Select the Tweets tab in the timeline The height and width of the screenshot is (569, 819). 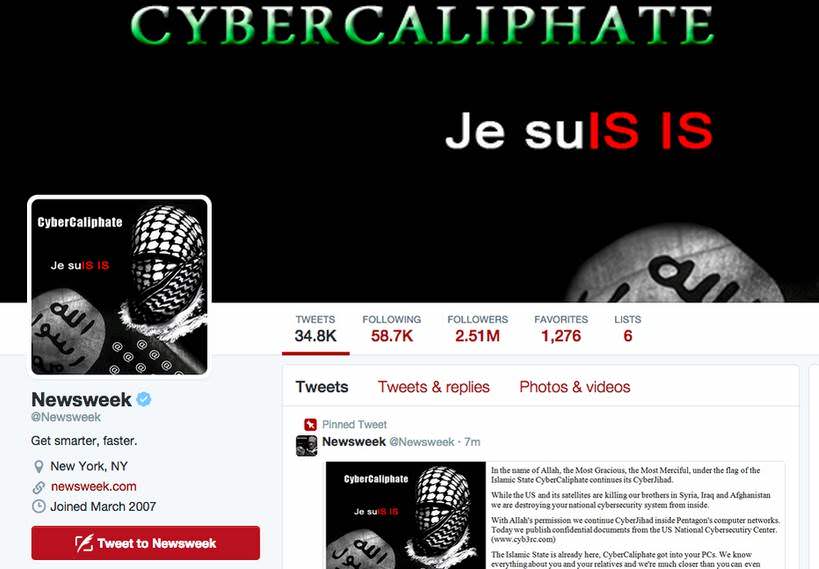[x=322, y=387]
